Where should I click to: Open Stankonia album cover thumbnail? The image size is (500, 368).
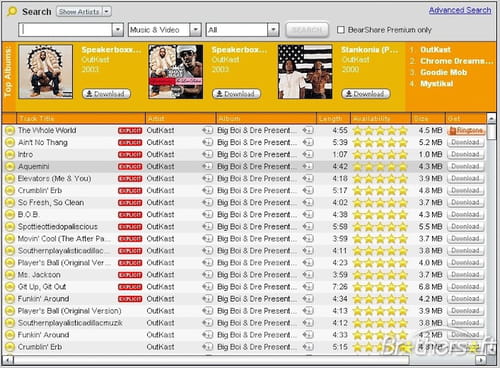tap(305, 72)
